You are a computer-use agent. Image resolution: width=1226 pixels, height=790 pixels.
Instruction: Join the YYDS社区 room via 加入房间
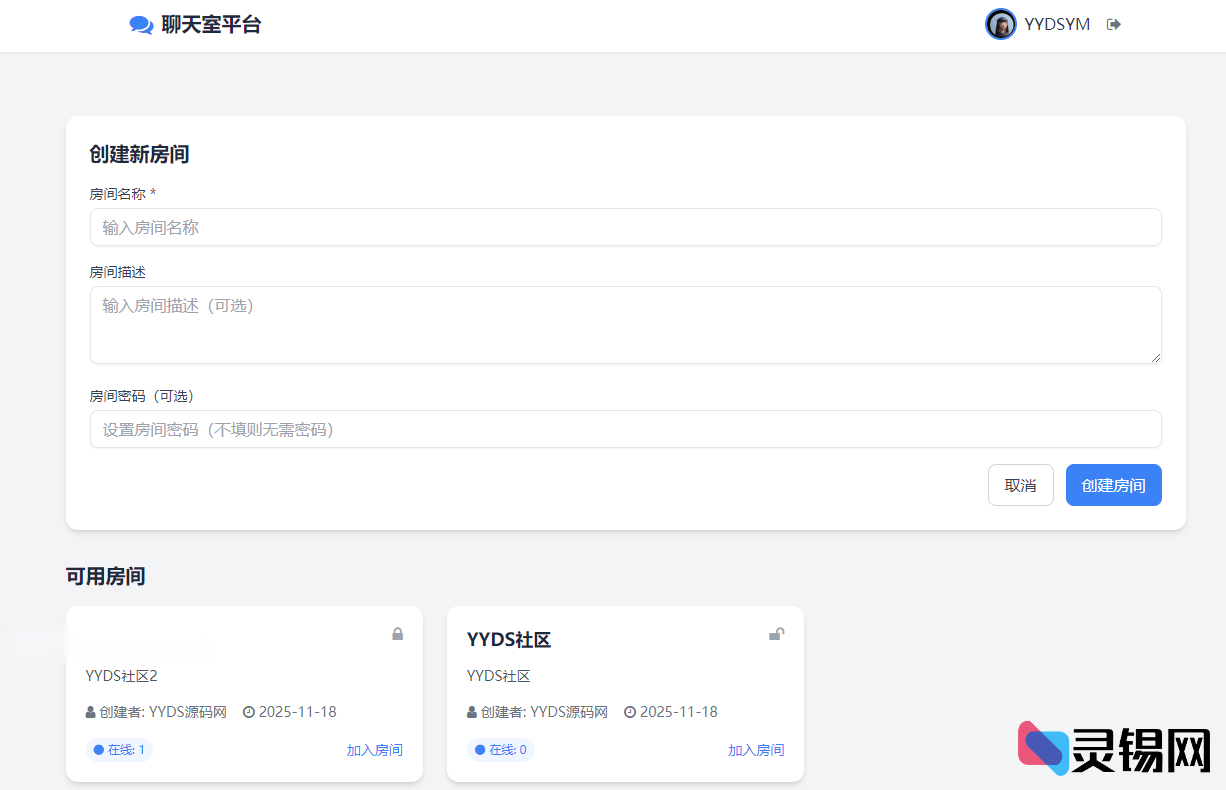click(x=755, y=750)
